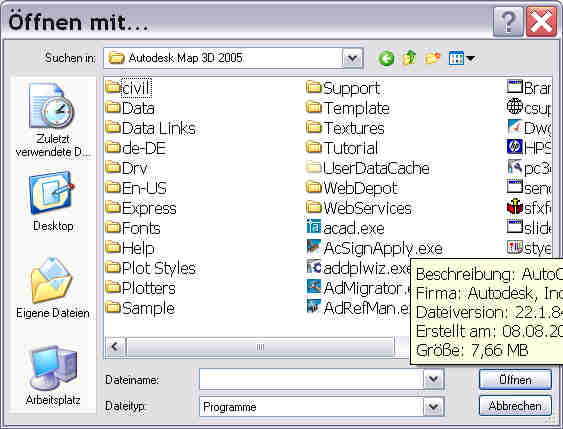Viewport: 563px width, 429px height.
Task: Select the file starting with slide
Action: tap(529, 228)
